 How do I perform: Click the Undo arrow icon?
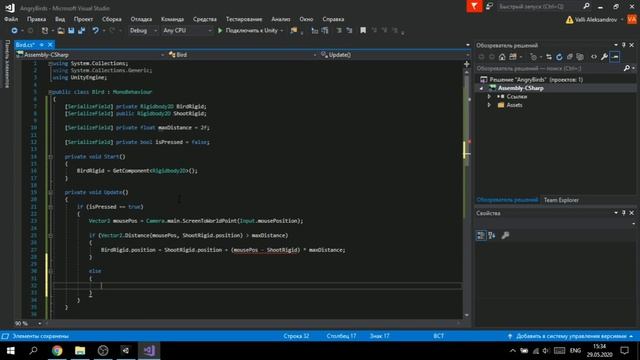click(95, 31)
